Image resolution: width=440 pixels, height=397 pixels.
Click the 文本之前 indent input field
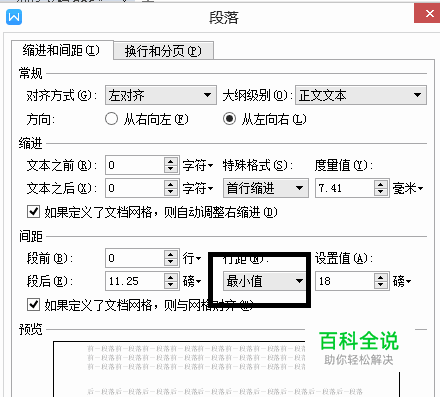tap(135, 165)
